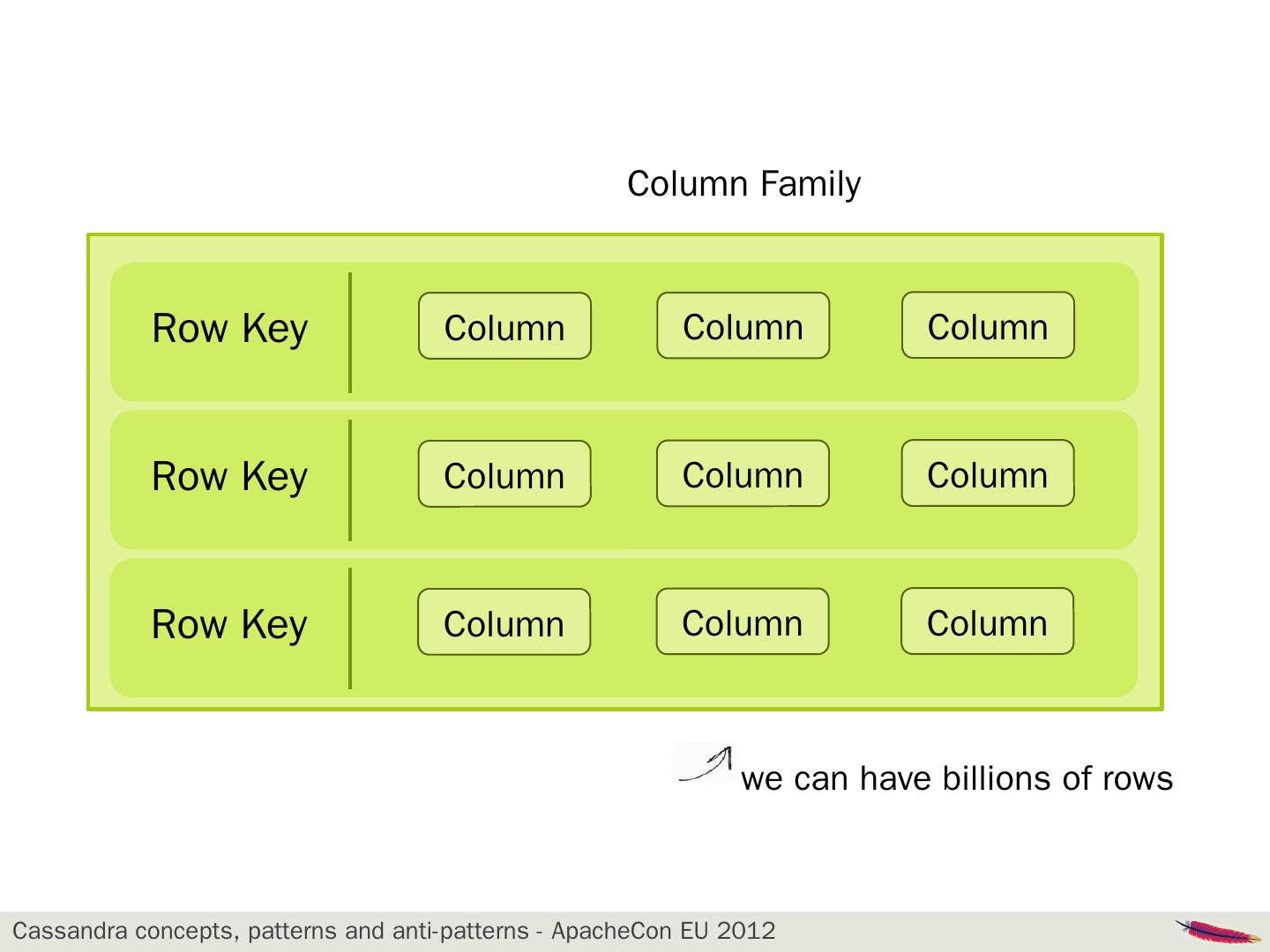
Task: Select the middle Column box in the bottom row
Action: (742, 621)
